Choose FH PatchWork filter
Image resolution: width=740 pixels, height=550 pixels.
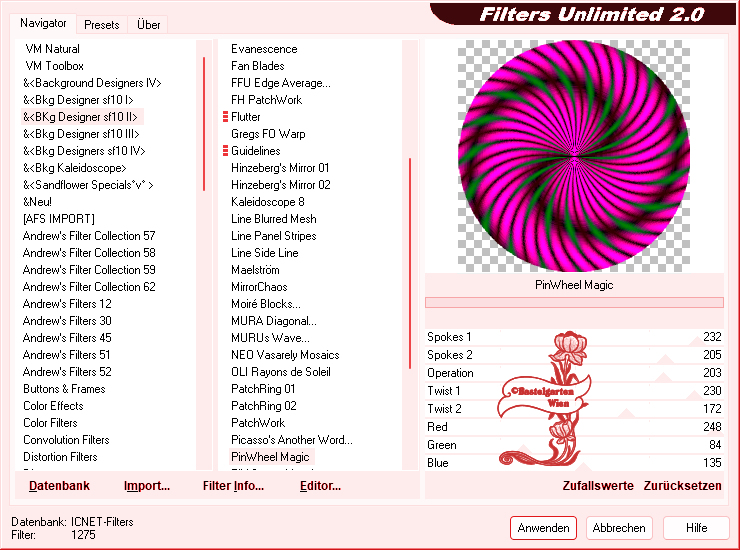pos(266,100)
